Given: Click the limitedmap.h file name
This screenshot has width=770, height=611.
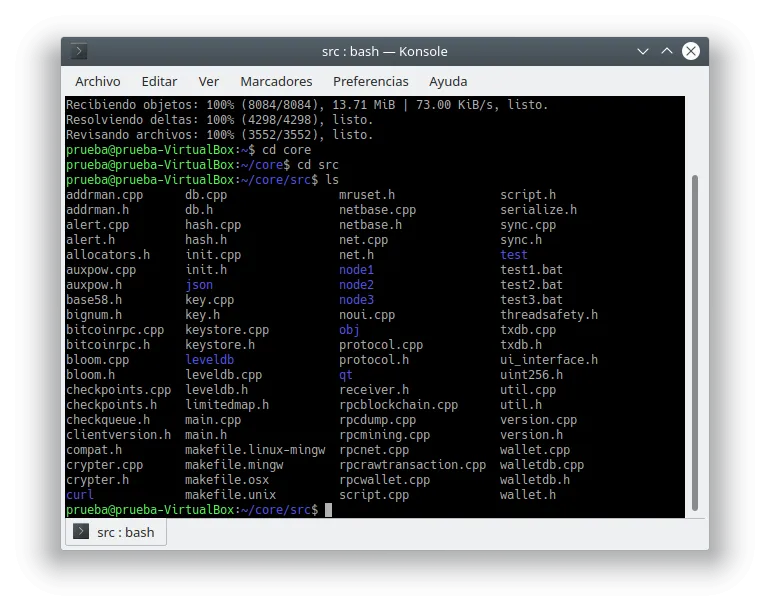Looking at the screenshot, I should [227, 405].
